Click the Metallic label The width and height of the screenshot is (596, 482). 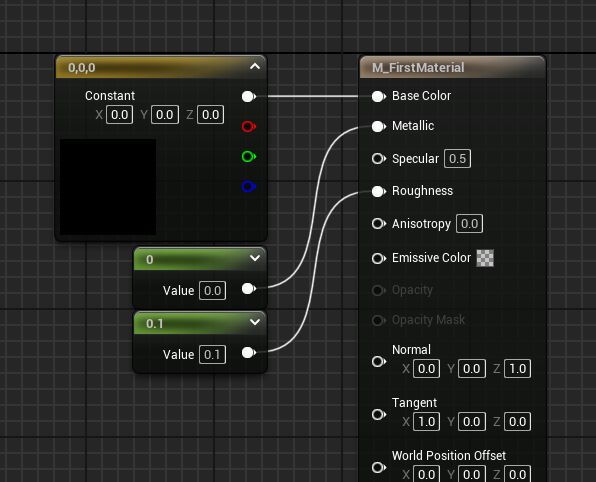[x=413, y=126]
